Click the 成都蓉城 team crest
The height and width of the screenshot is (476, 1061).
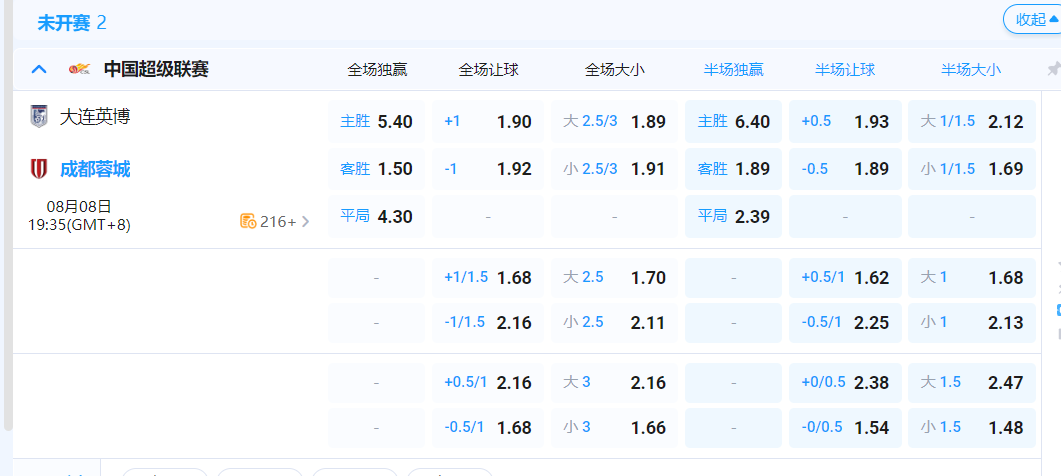click(39, 169)
